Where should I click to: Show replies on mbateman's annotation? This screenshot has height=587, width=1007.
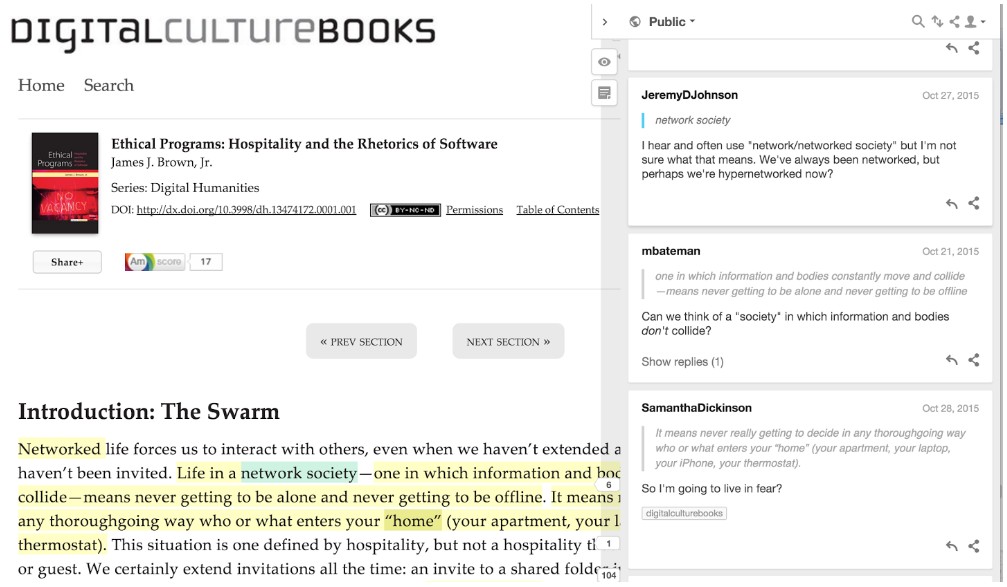682,361
